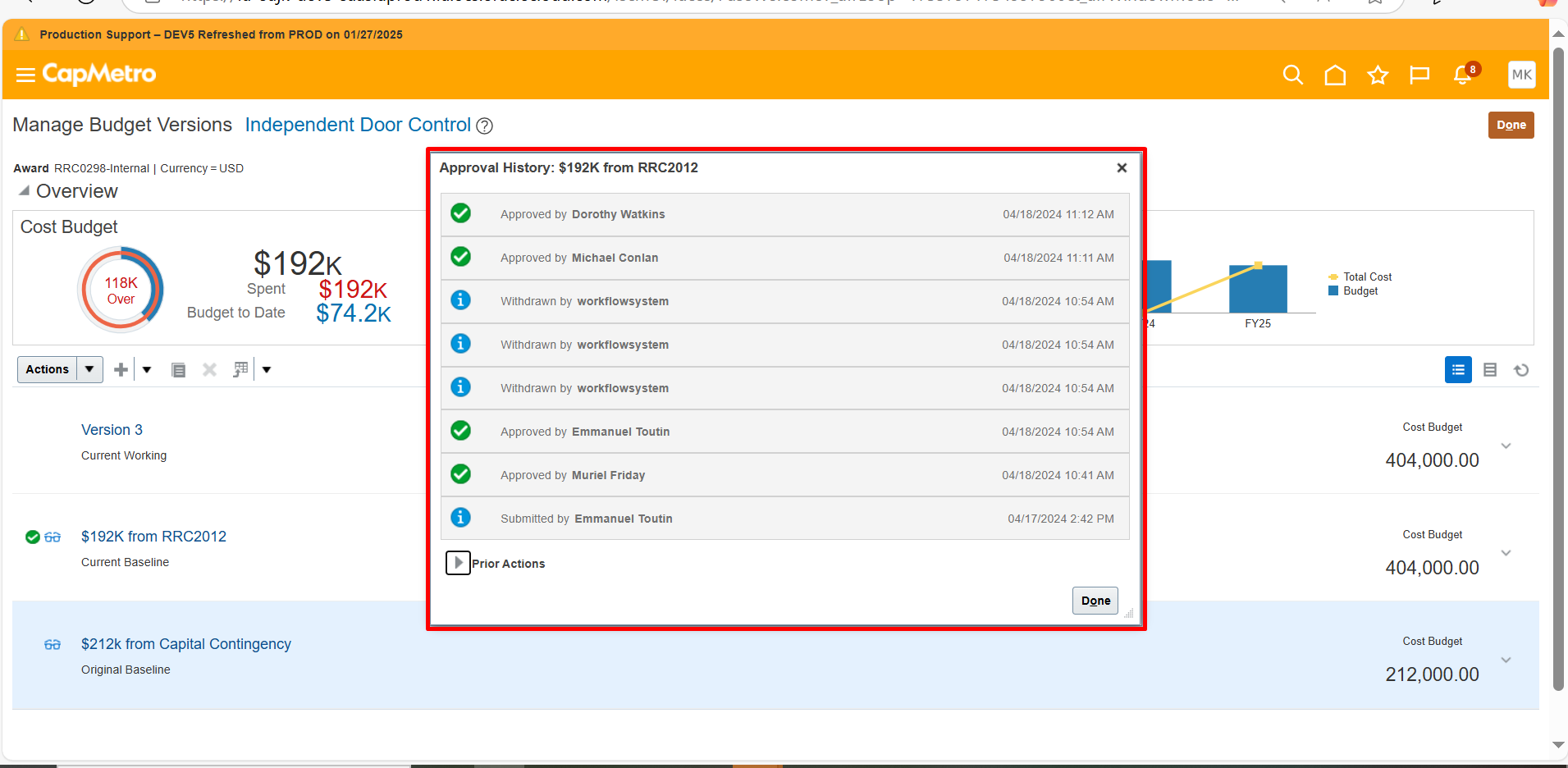Open notifications bell with 8 alerts
This screenshot has width=1568, height=768.
pos(1465,74)
